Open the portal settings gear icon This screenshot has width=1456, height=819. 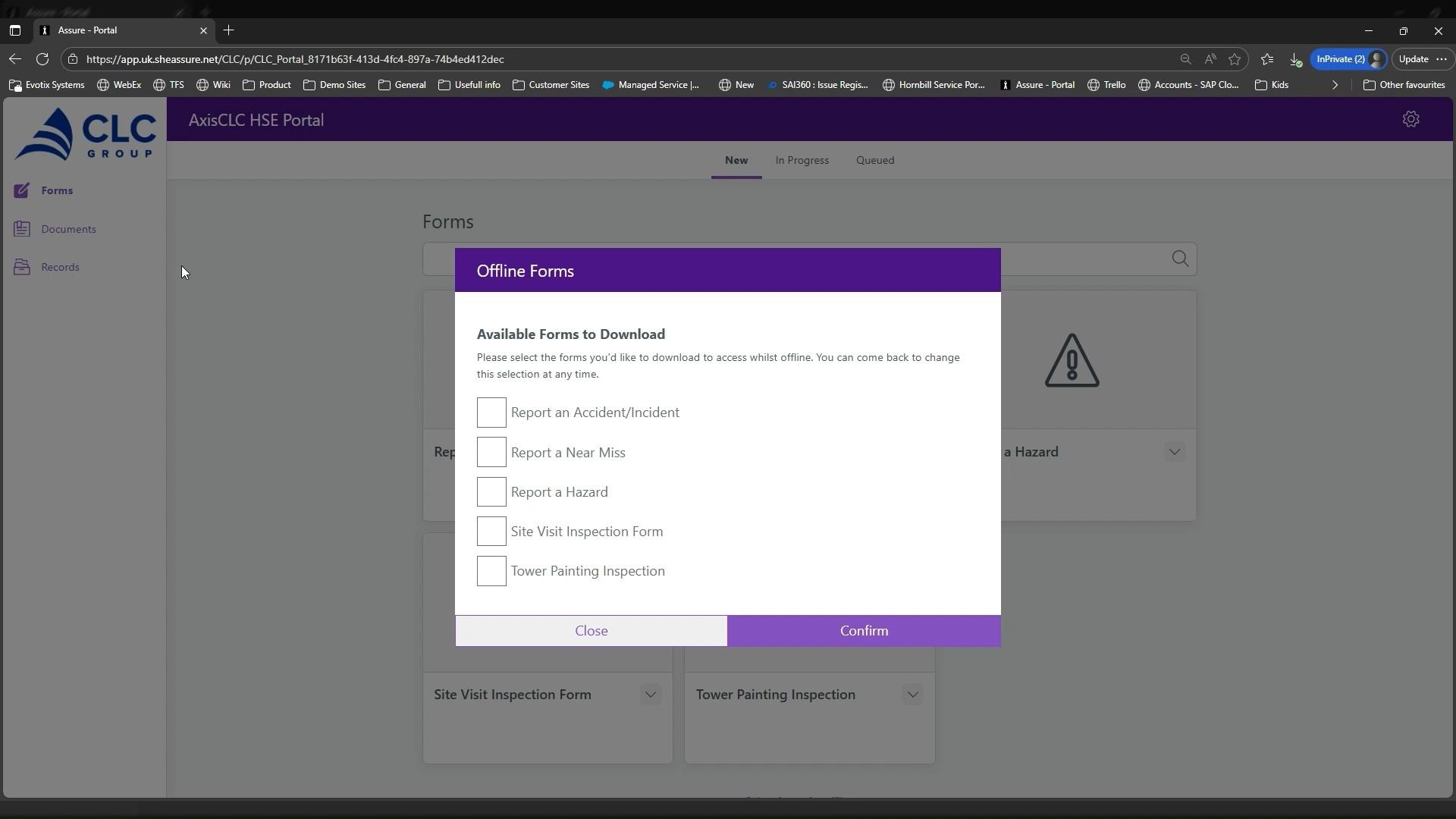1410,119
